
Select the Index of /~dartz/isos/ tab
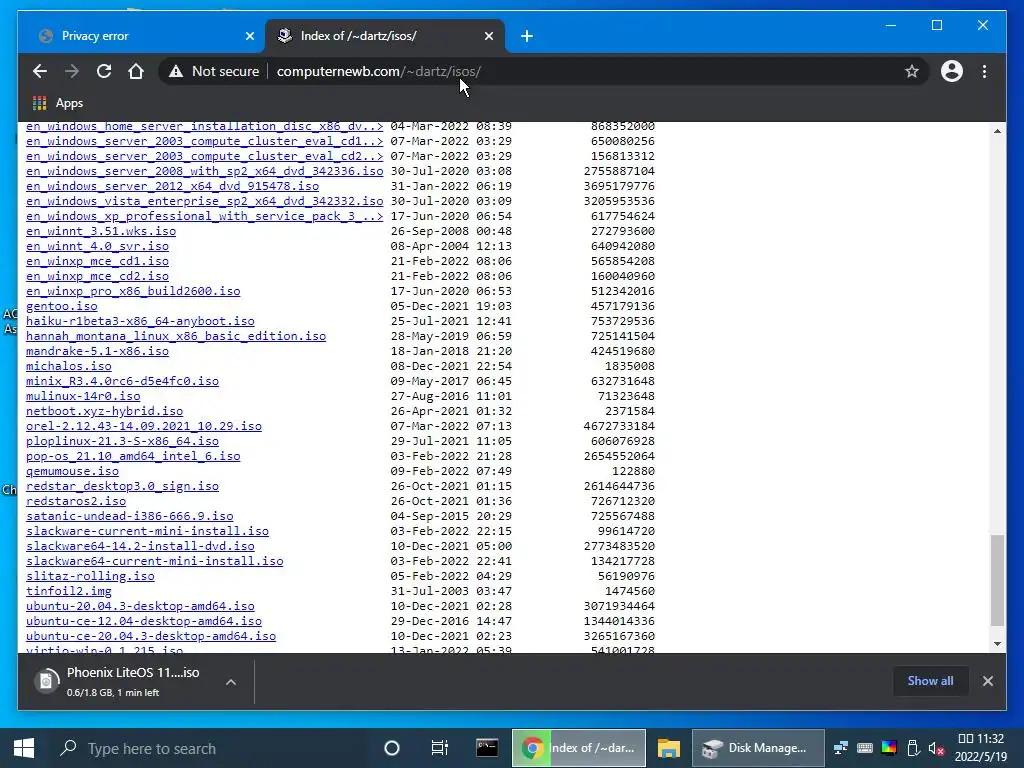coord(385,36)
